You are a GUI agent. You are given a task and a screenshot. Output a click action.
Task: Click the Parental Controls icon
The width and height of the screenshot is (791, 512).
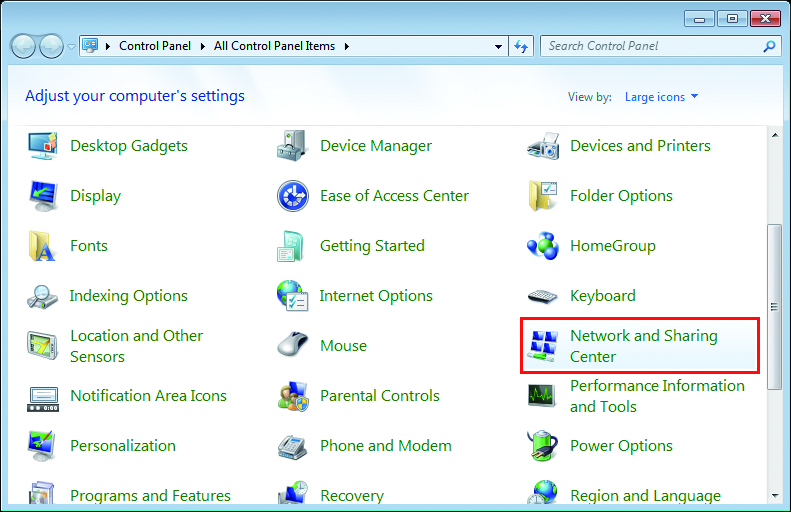coord(292,396)
